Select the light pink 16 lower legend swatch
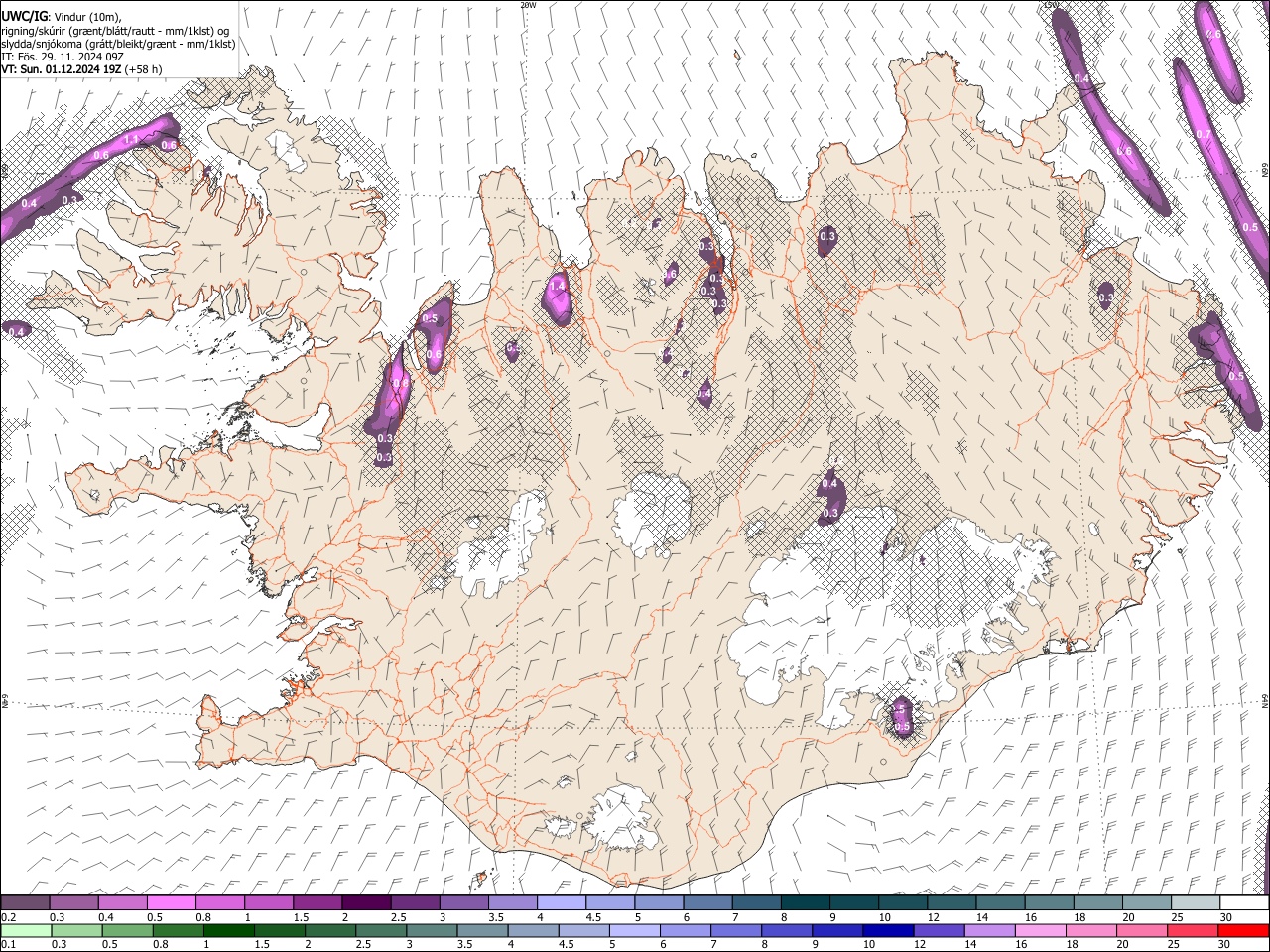 pos(1041,931)
